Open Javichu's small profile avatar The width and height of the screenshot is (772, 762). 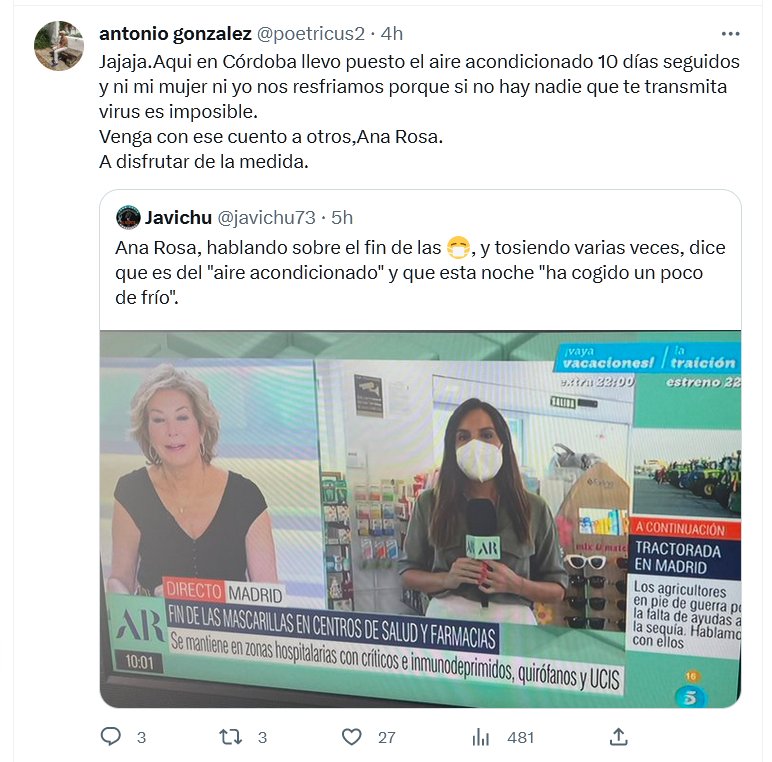(x=128, y=217)
